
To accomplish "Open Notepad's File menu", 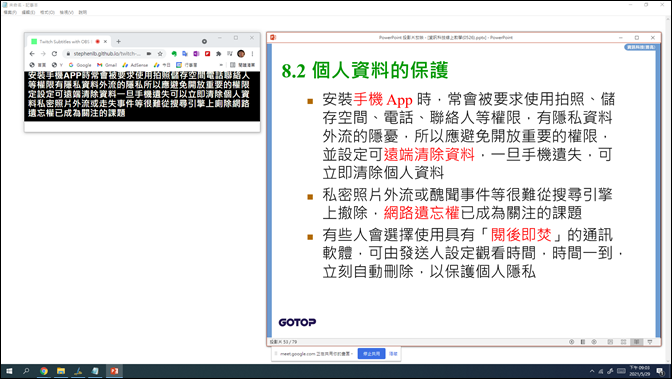I will pos(10,12).
